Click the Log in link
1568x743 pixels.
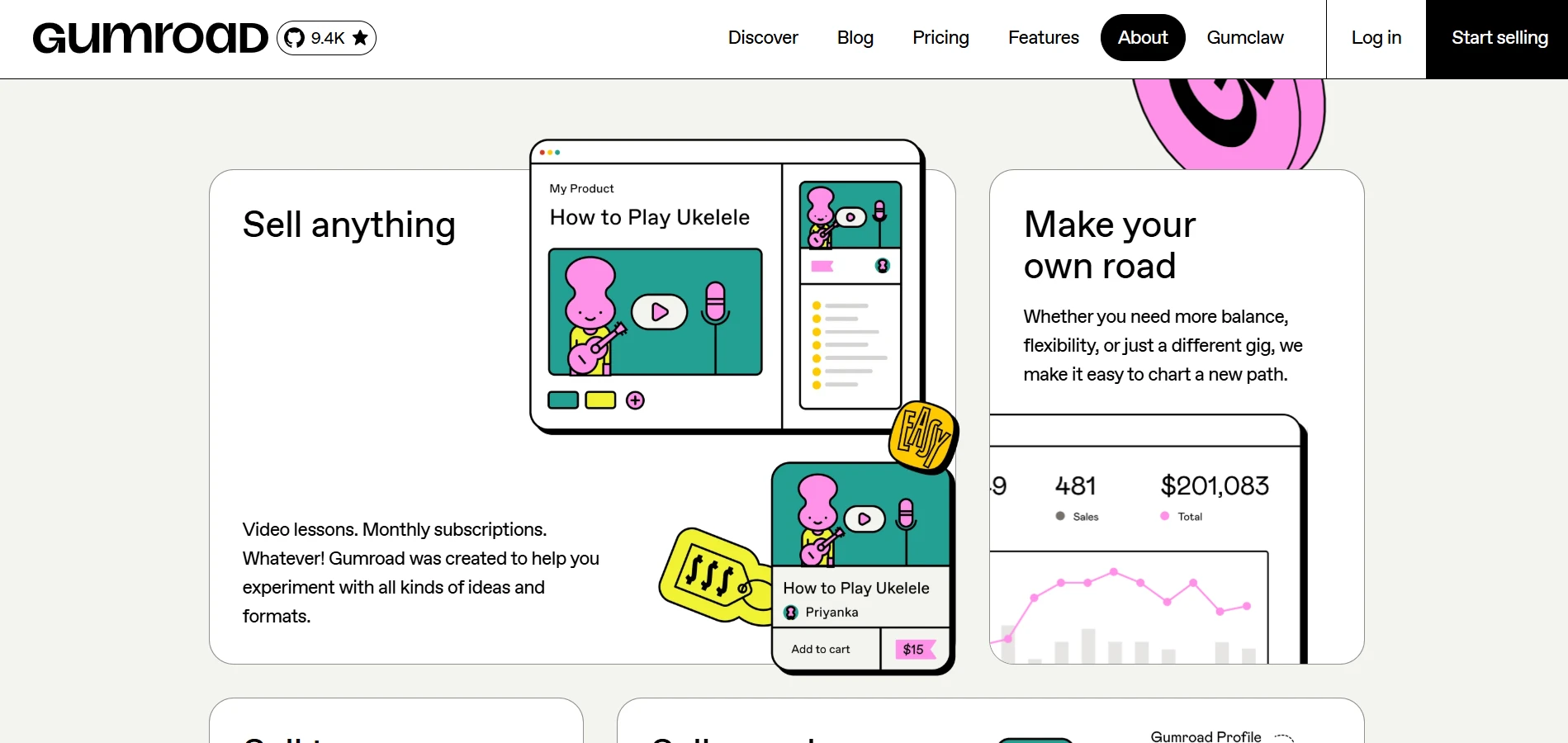point(1376,38)
